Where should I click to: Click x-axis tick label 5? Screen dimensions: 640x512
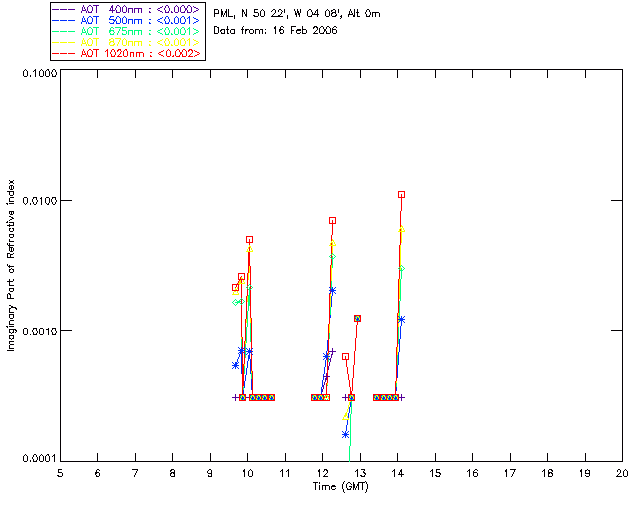(x=60, y=473)
